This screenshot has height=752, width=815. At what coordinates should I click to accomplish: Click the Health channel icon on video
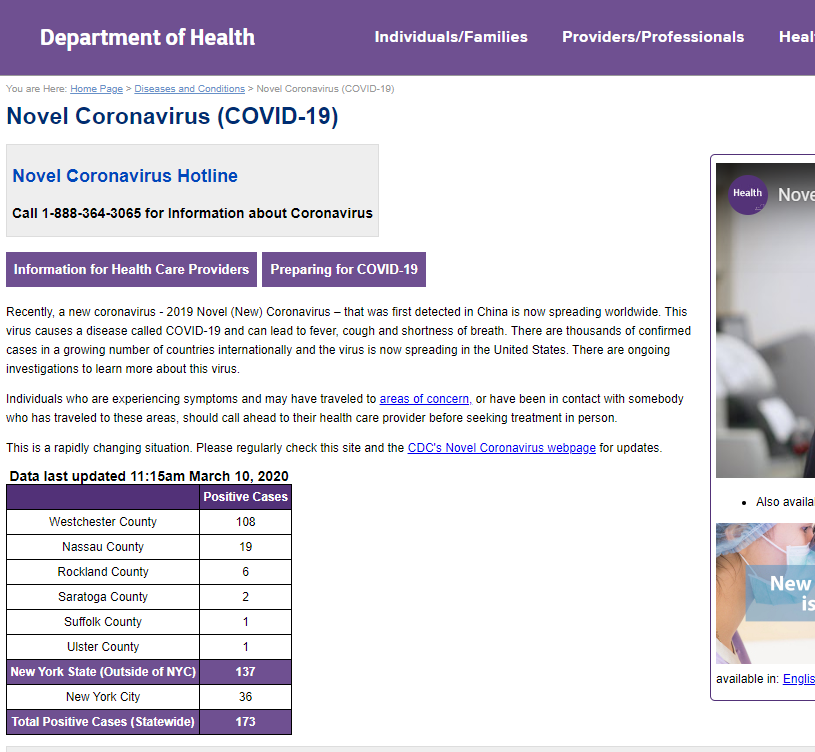[747, 195]
